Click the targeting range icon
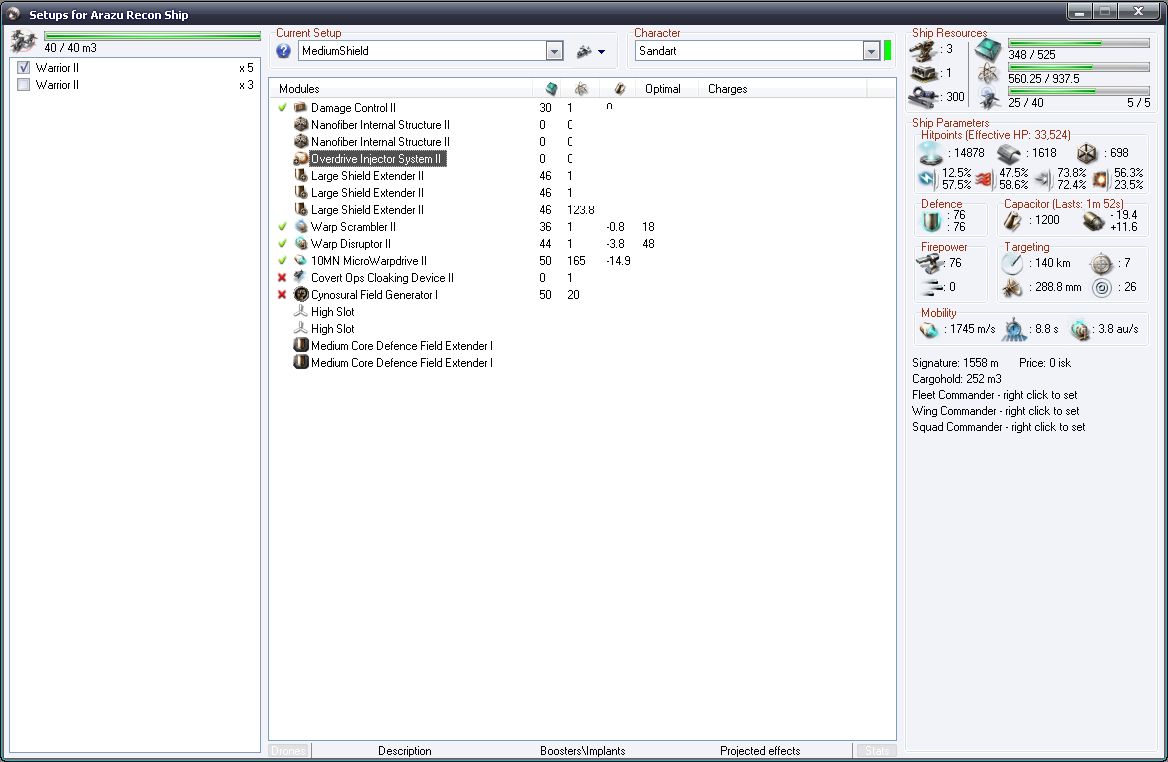Screen dimensions: 1168x762 pyautogui.click(x=1012, y=263)
